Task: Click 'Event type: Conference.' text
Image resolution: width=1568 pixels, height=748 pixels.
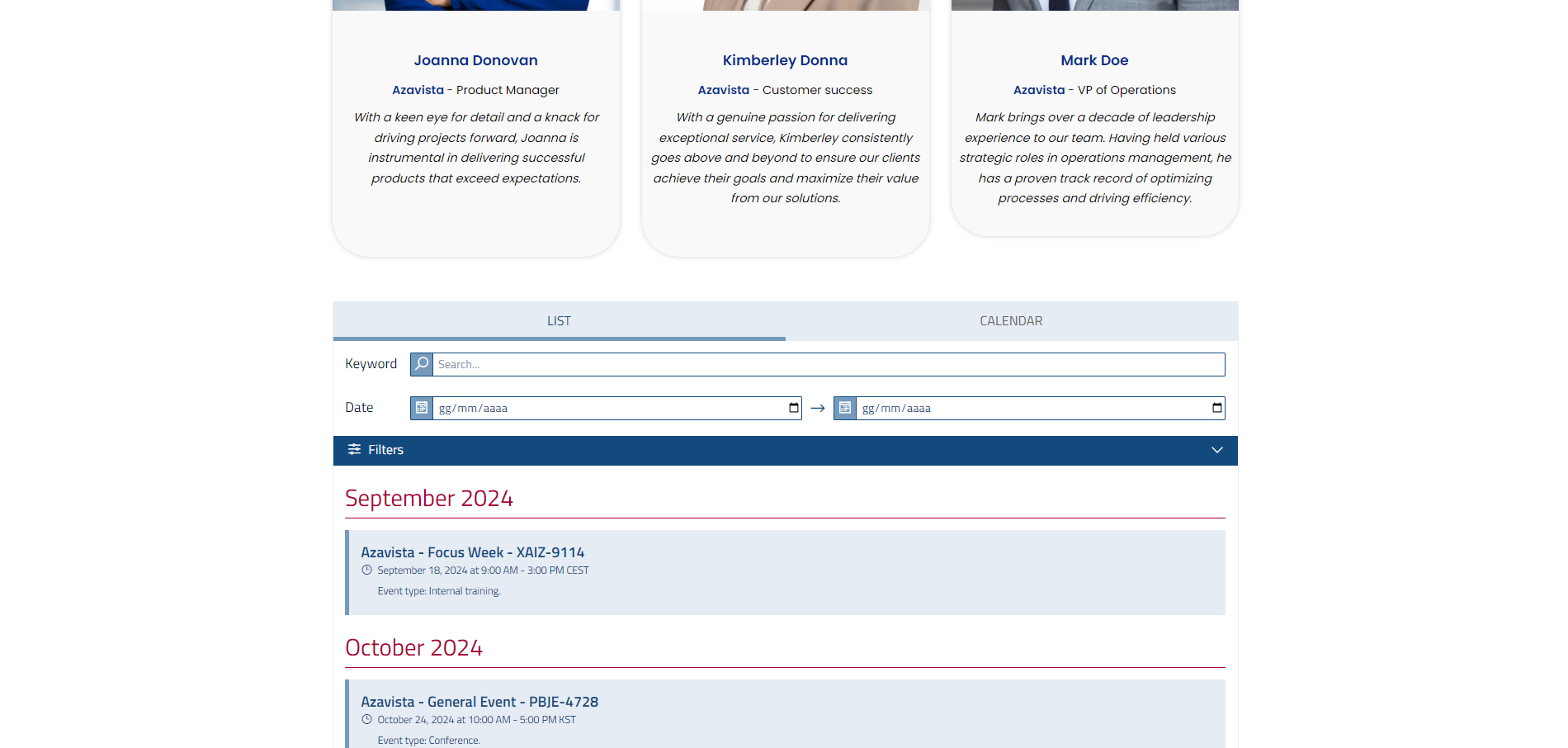Action: pos(428,741)
